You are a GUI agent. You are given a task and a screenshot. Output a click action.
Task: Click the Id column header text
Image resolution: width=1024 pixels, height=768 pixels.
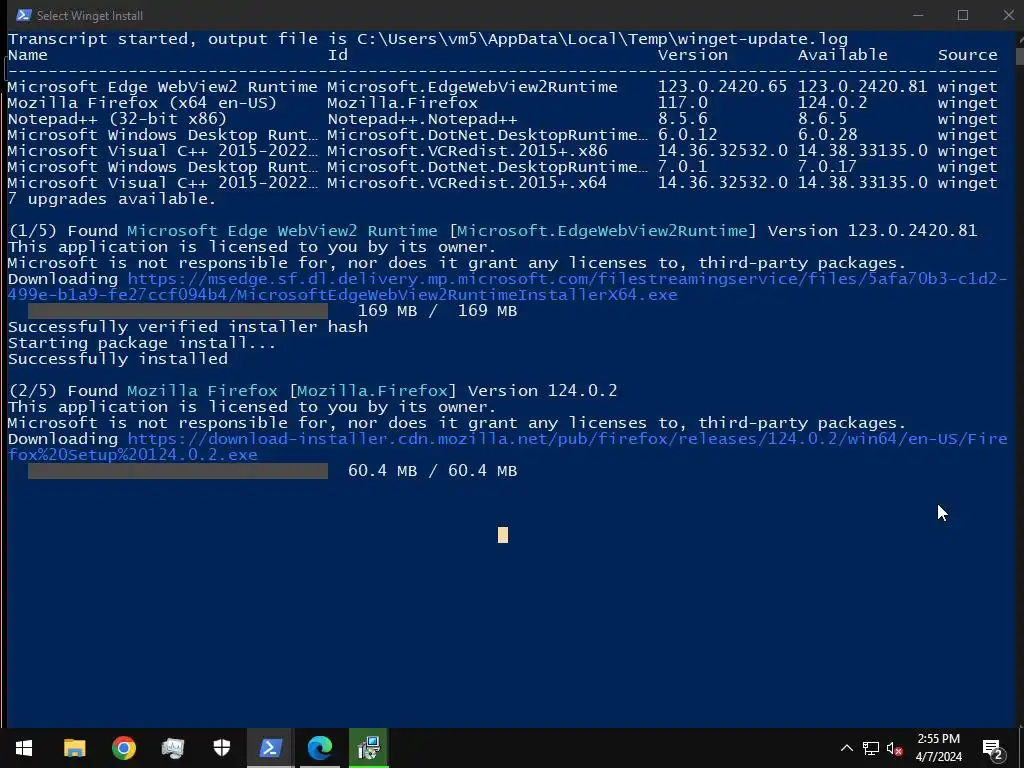338,55
